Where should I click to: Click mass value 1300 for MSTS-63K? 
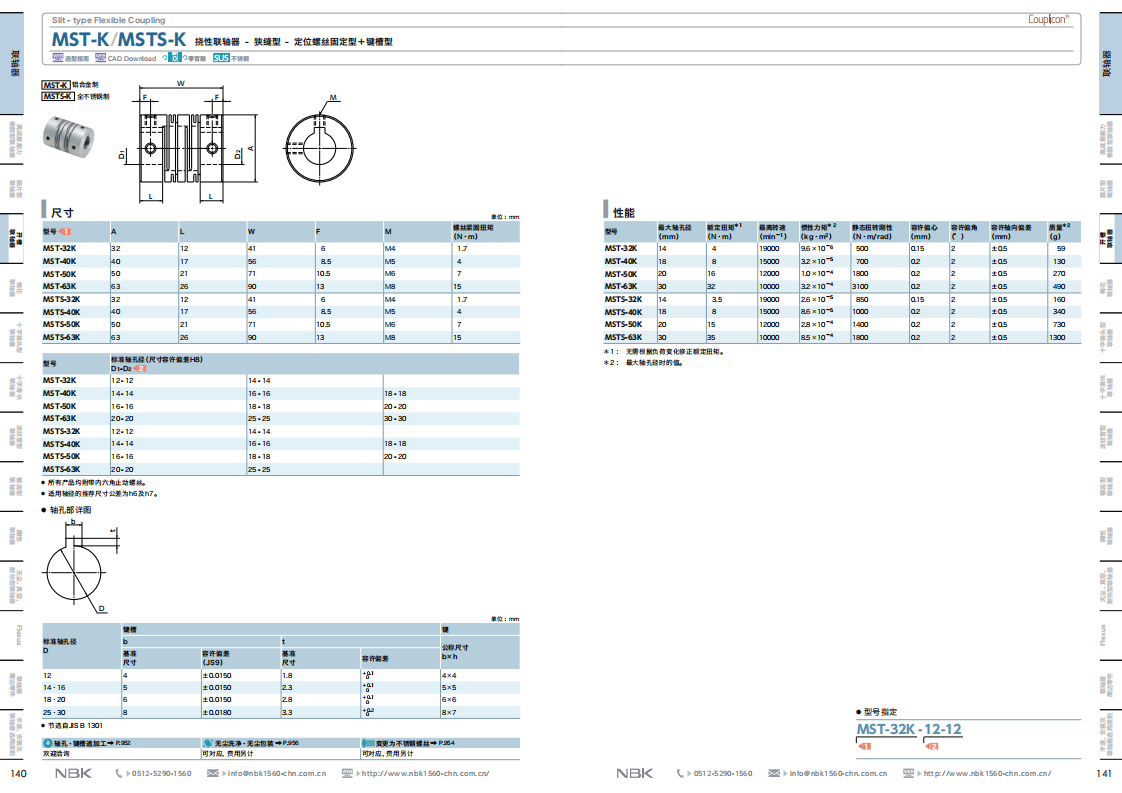[x=1057, y=337]
